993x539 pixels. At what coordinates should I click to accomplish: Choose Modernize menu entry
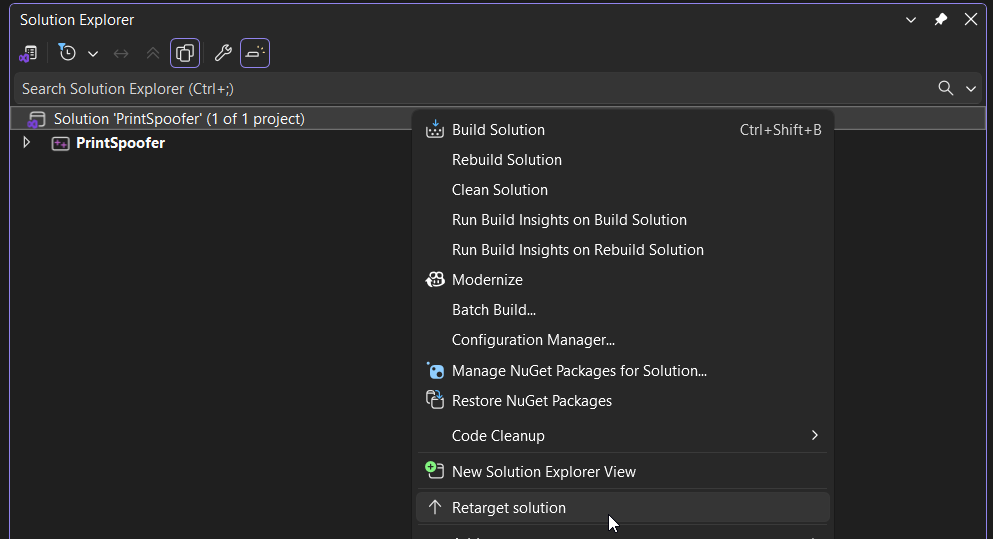click(623, 280)
